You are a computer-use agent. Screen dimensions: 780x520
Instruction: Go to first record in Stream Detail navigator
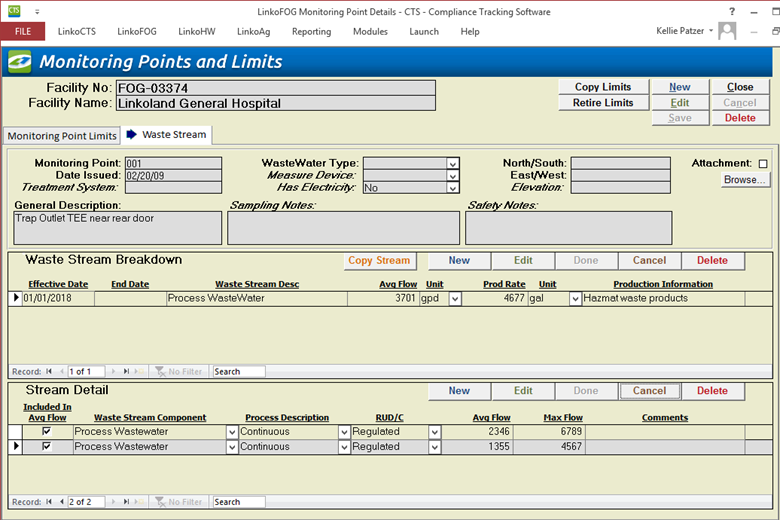49,502
